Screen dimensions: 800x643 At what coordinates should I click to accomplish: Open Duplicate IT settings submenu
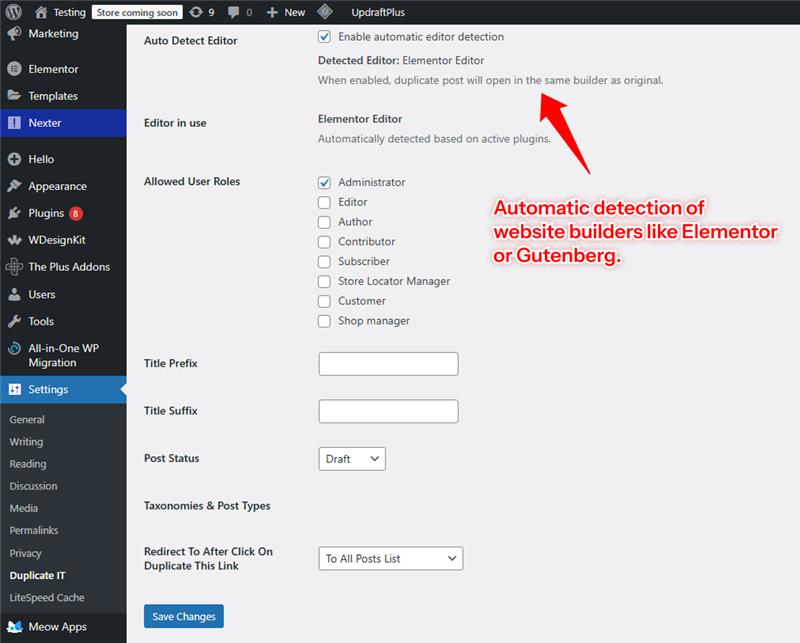[37, 575]
